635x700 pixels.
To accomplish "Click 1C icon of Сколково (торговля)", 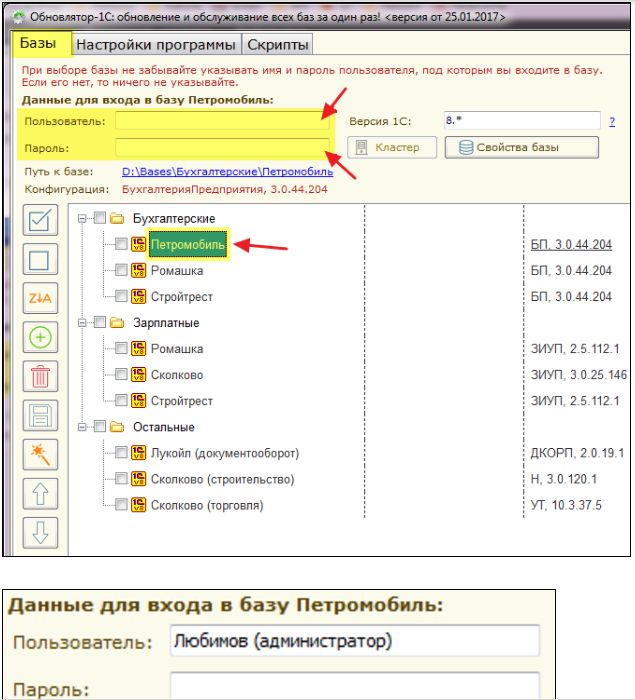I will coord(138,505).
